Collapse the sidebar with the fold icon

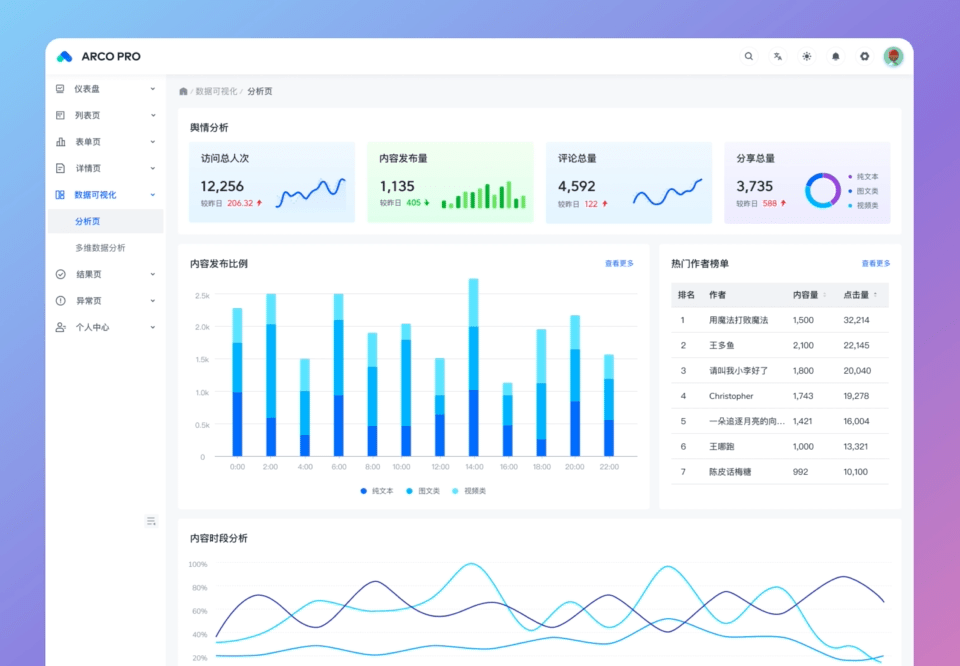click(x=151, y=521)
